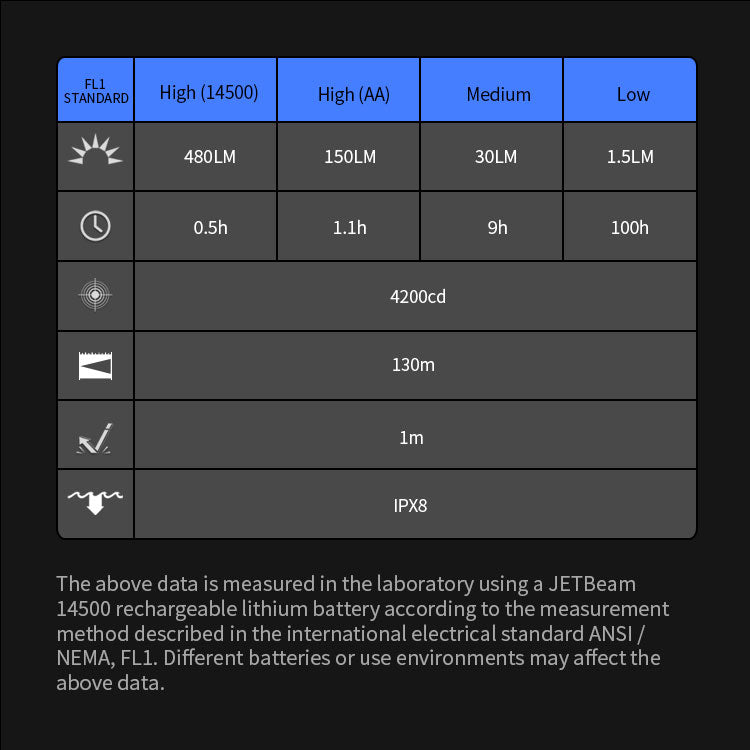Screen dimensions: 750x750
Task: Click the beam distance icon
Action: coord(96,365)
